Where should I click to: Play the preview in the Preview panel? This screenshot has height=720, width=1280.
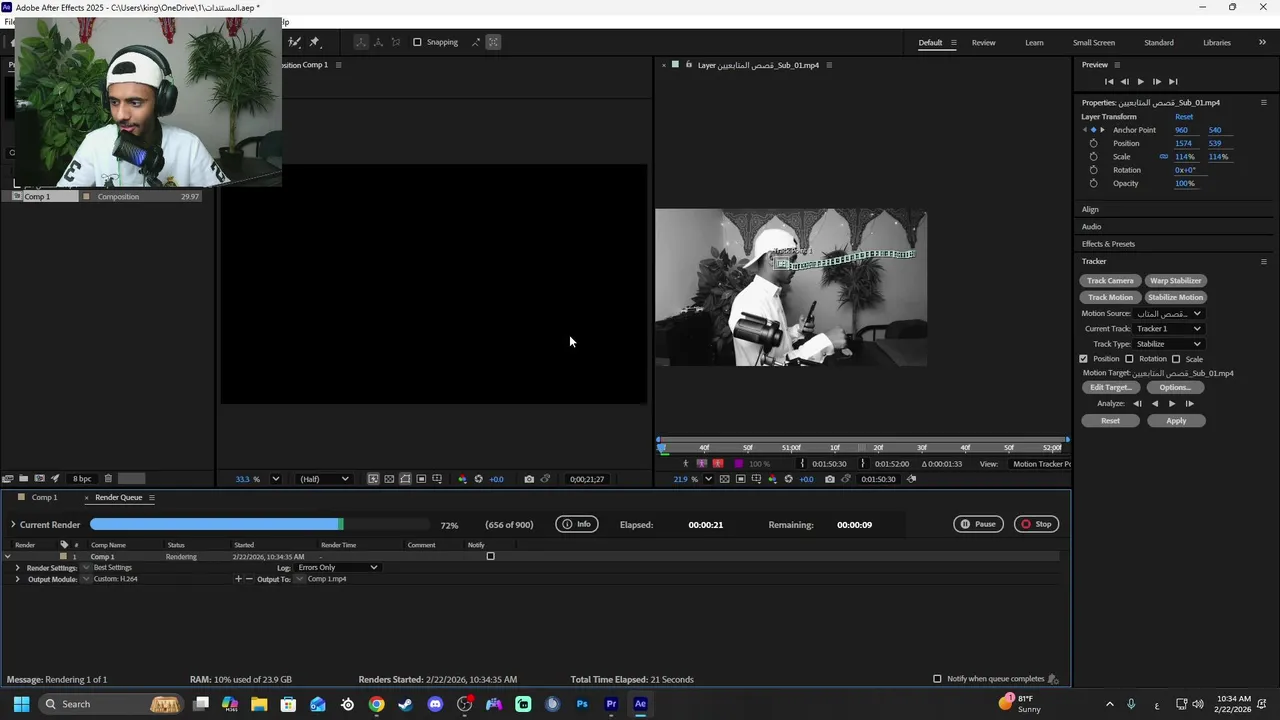click(1140, 81)
